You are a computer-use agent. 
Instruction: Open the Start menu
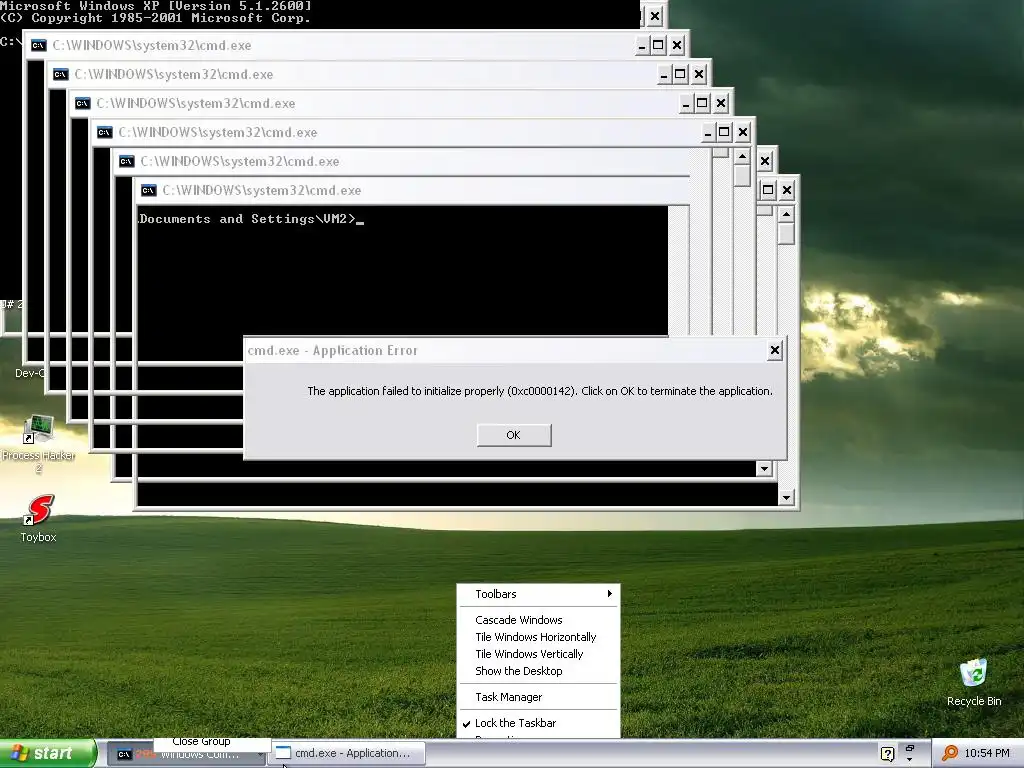coord(48,754)
